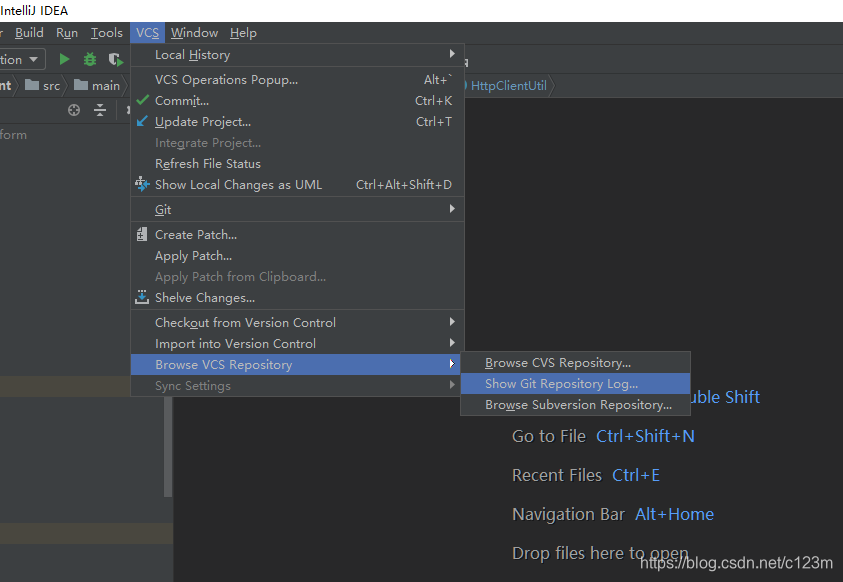Select Commit... from the VCS menu
This screenshot has height=582, width=843.
[297, 100]
